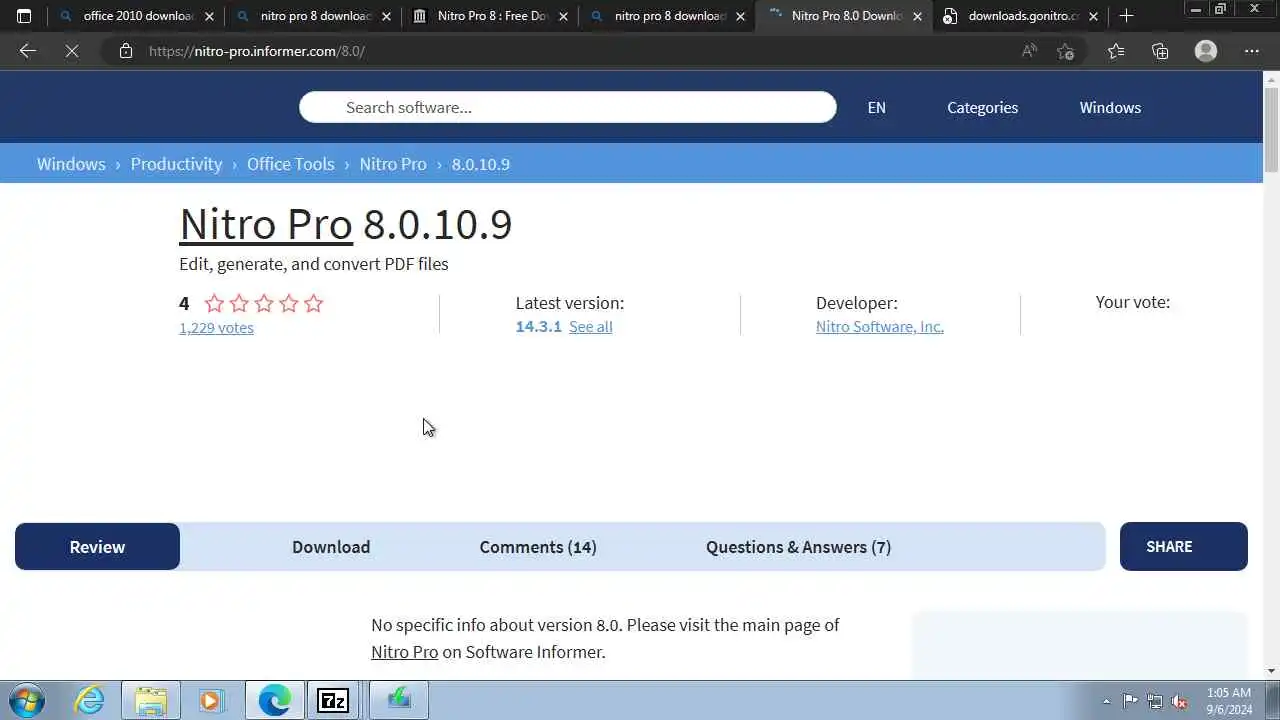Open Microsoft Edge taskbar icon
The width and height of the screenshot is (1280, 720).
pyautogui.click(x=275, y=701)
